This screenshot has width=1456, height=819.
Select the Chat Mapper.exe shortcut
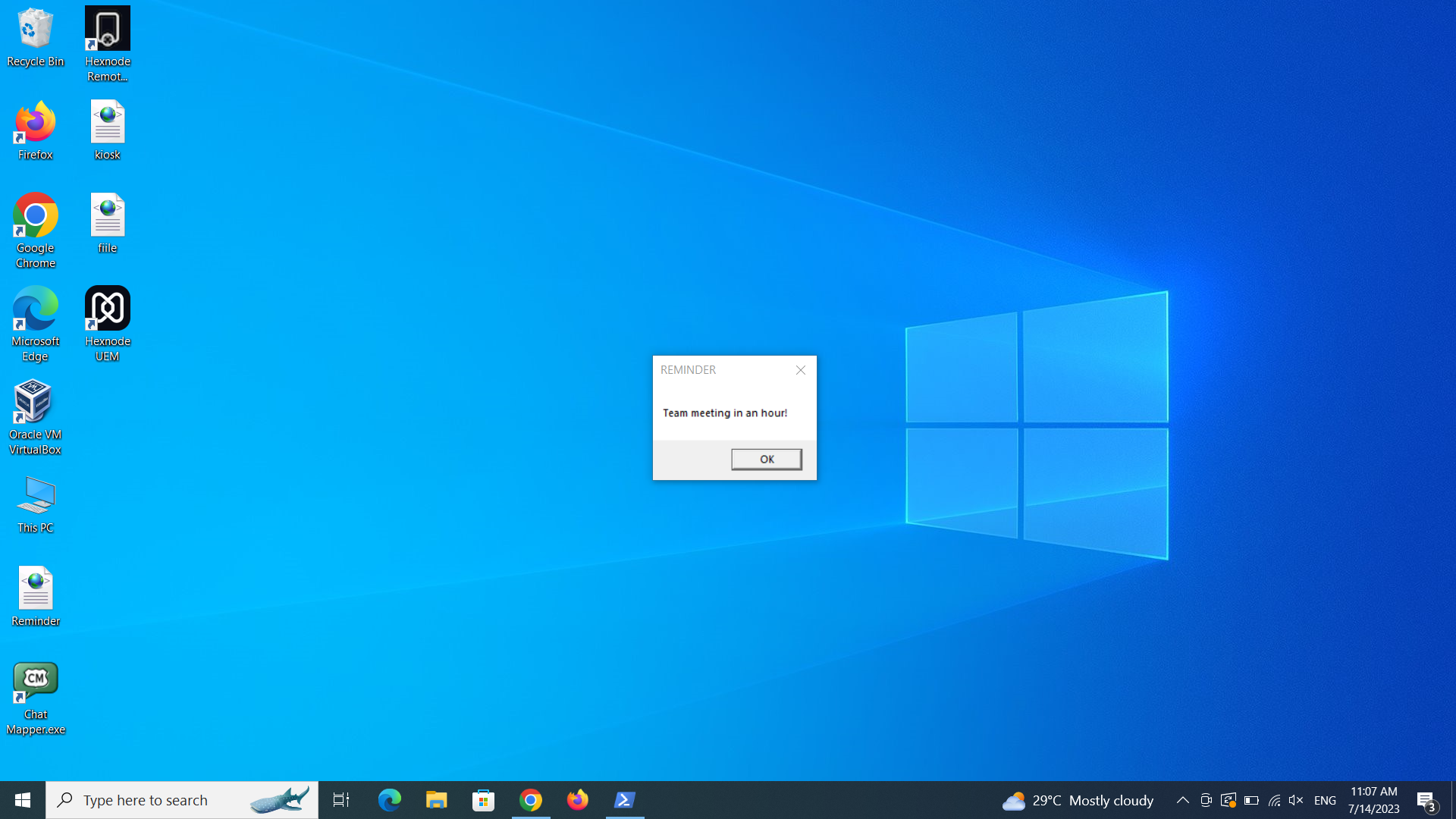pyautogui.click(x=36, y=698)
